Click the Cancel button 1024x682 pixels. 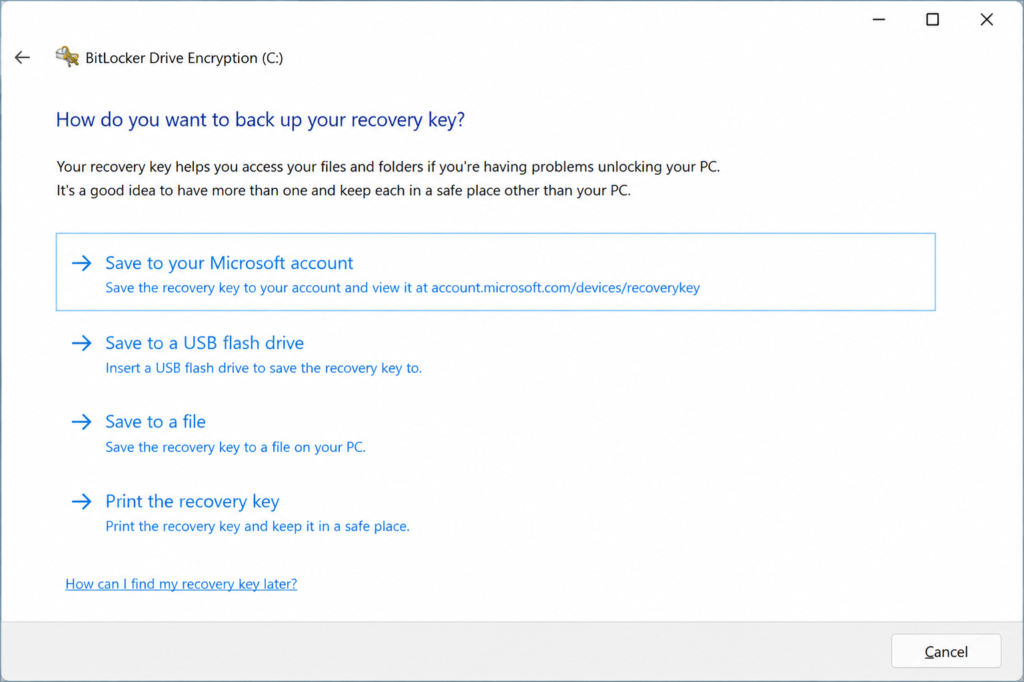[x=946, y=651]
